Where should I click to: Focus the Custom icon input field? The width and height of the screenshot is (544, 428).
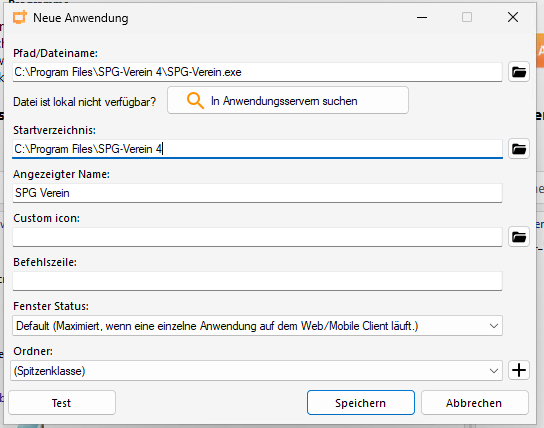coord(257,237)
